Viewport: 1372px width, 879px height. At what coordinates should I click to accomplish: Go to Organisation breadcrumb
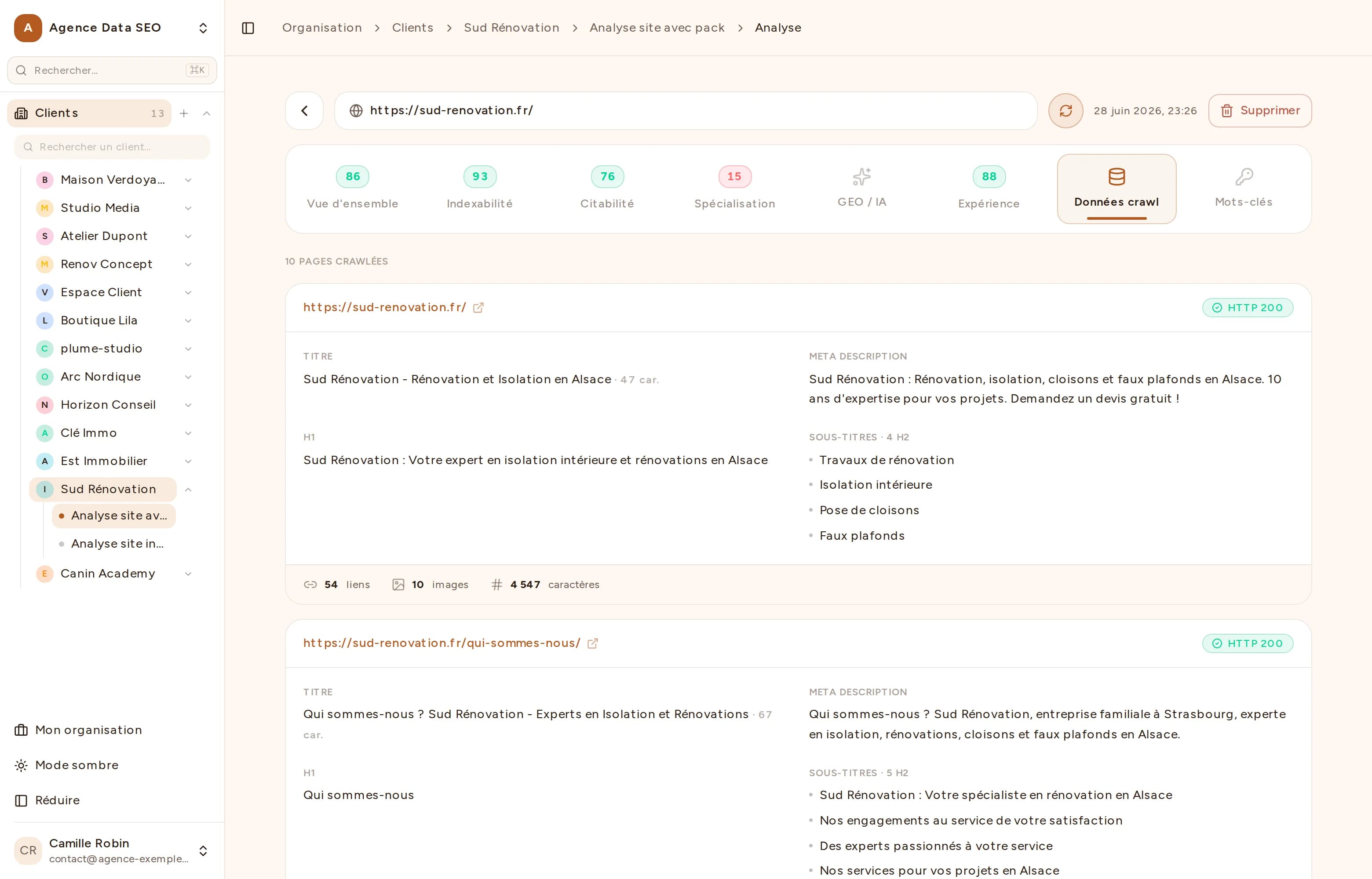point(322,27)
